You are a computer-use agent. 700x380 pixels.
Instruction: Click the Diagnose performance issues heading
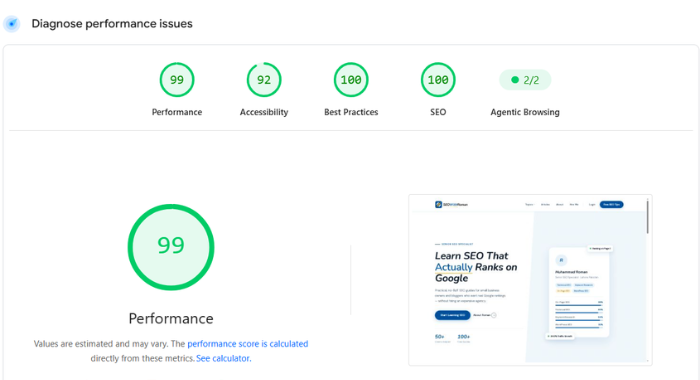point(112,24)
